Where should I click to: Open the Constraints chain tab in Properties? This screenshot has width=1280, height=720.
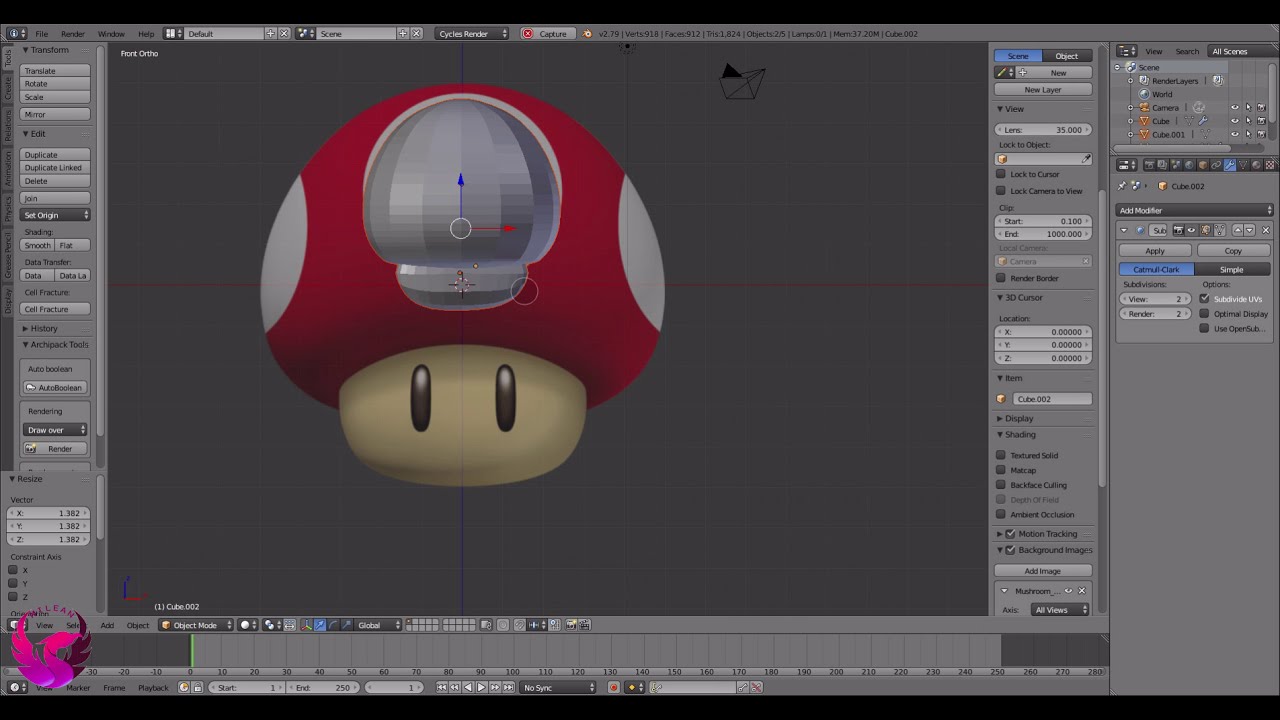[1216, 165]
